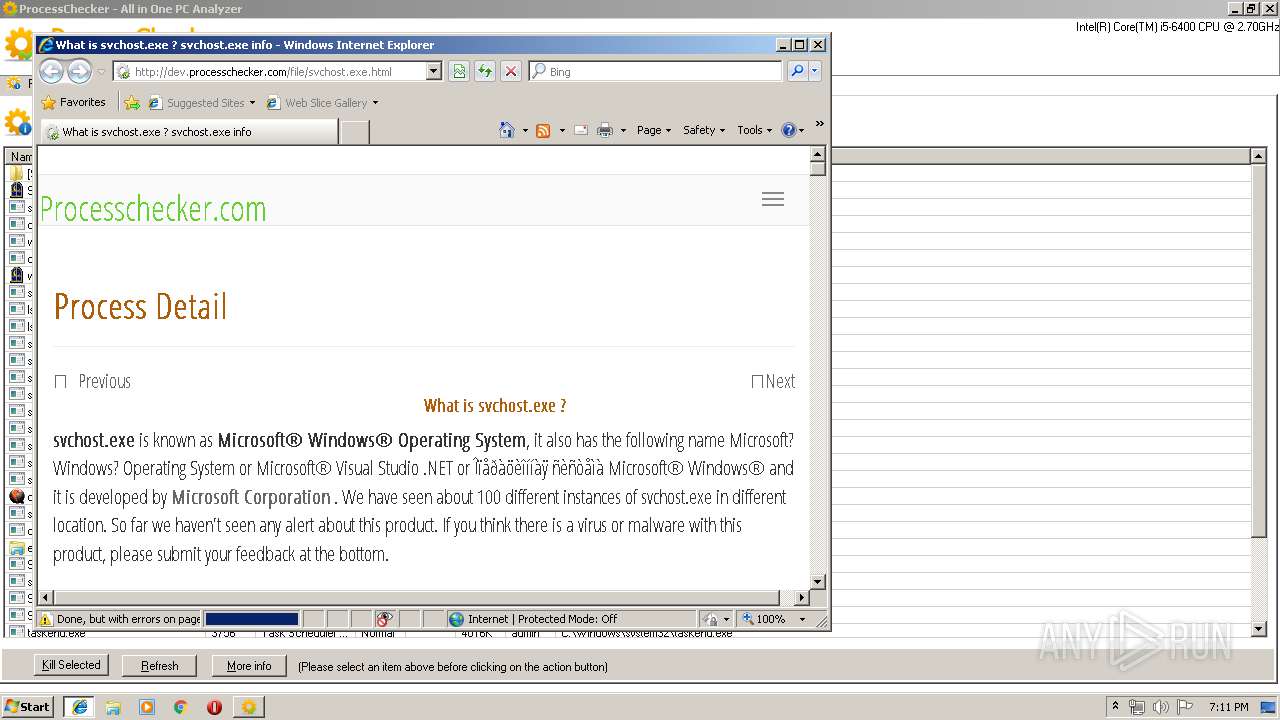Show hidden tray icons arrow
Viewport: 1280px width, 720px height.
pyautogui.click(x=1116, y=706)
